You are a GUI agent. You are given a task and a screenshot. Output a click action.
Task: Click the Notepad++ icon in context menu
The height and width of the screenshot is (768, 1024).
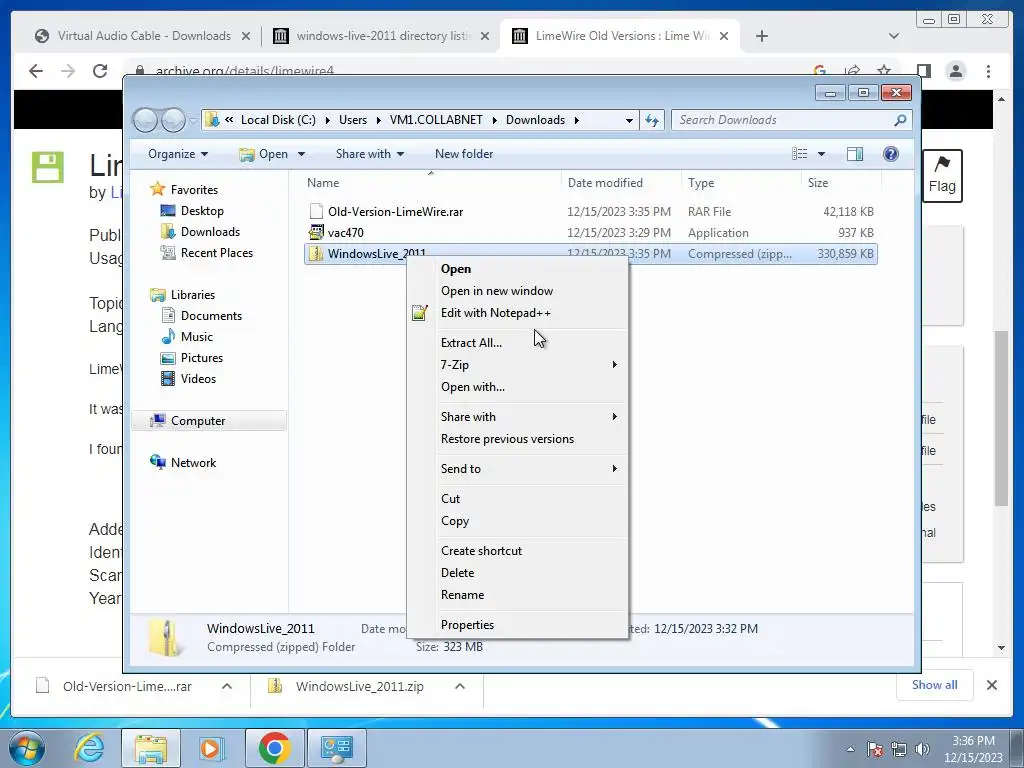tap(420, 313)
